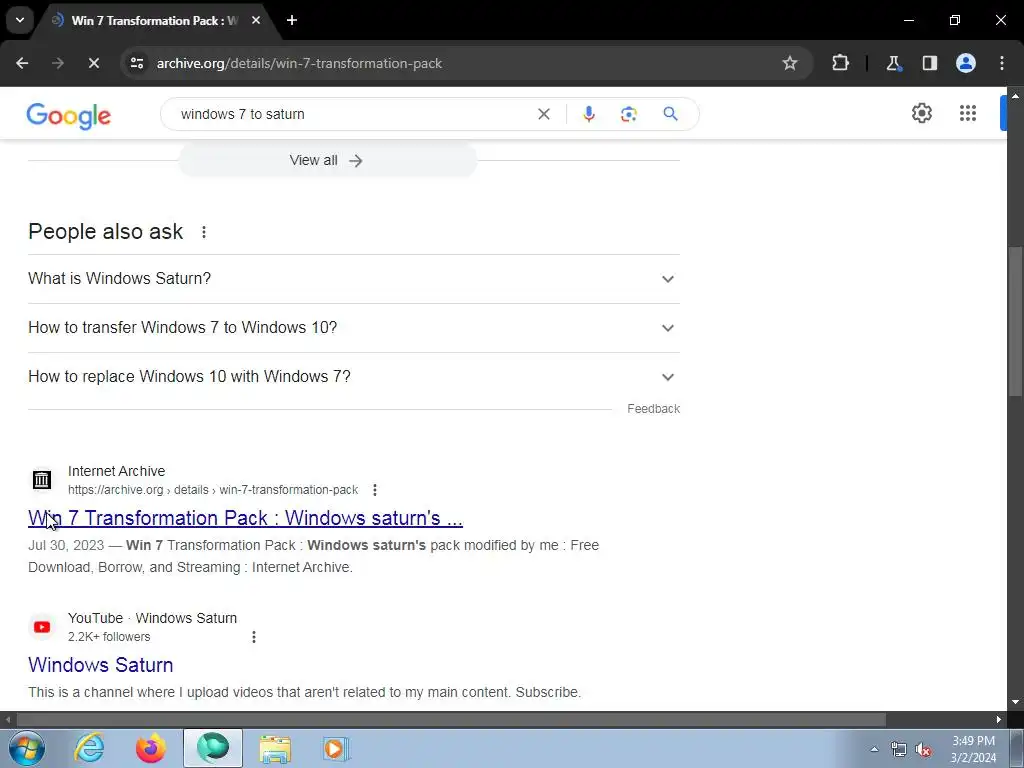Launch Firefox from taskbar
This screenshot has width=1024, height=768.
coord(150,748)
